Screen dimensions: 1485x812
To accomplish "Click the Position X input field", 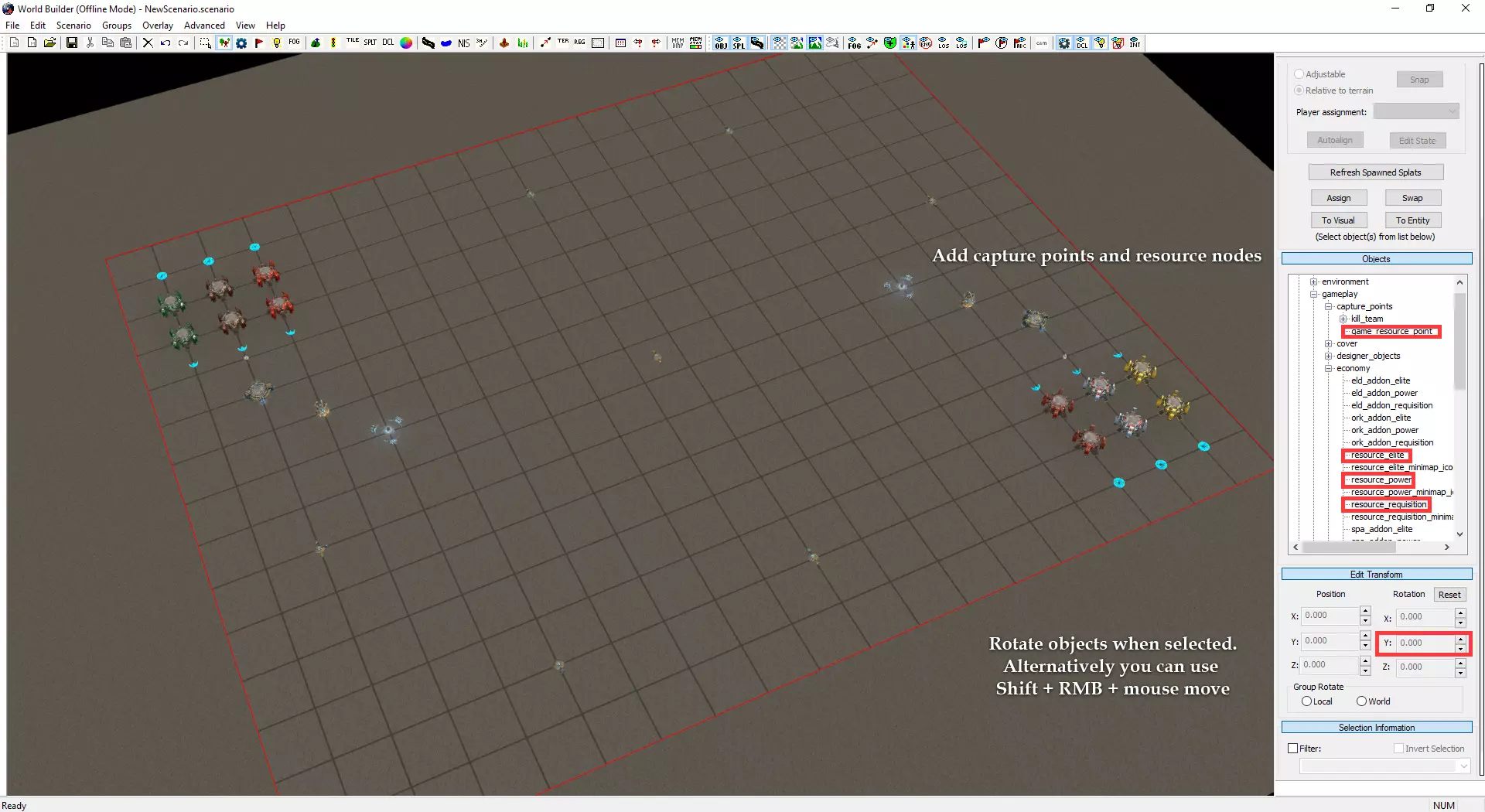I will click(x=1330, y=616).
